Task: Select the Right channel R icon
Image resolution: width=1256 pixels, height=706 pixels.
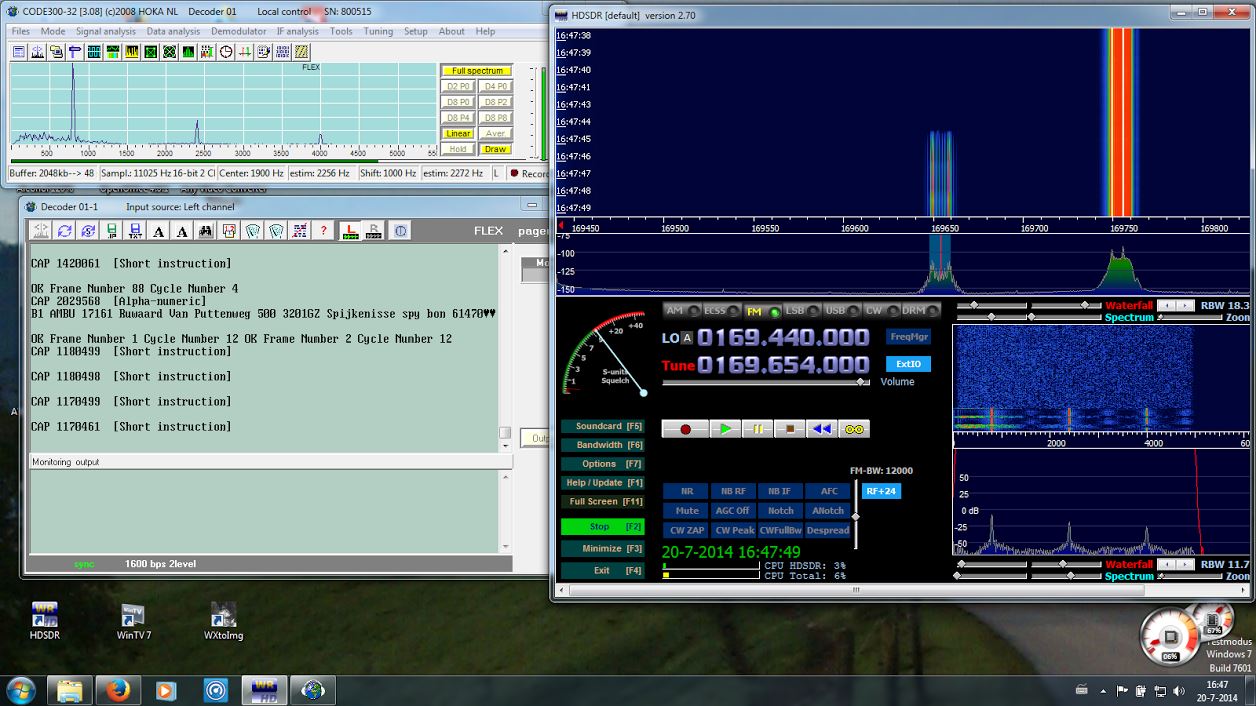Action: [374, 231]
